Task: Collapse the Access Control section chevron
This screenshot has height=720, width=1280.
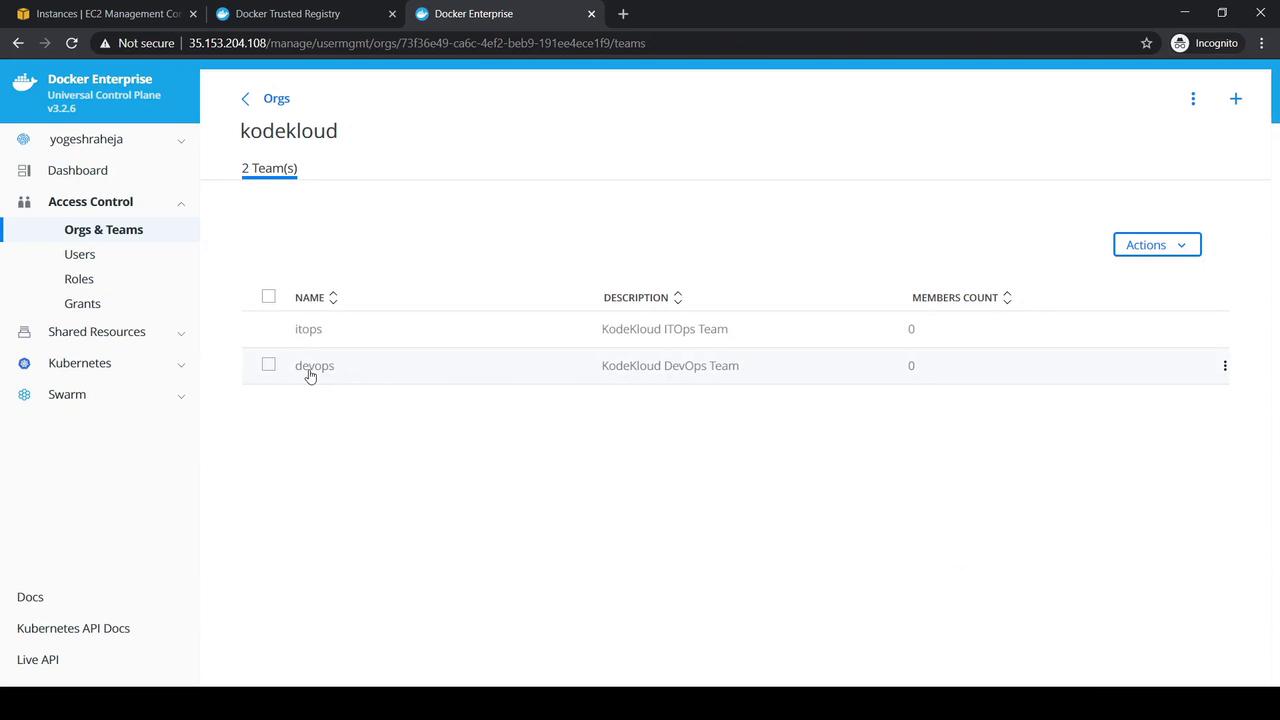Action: pos(181,203)
